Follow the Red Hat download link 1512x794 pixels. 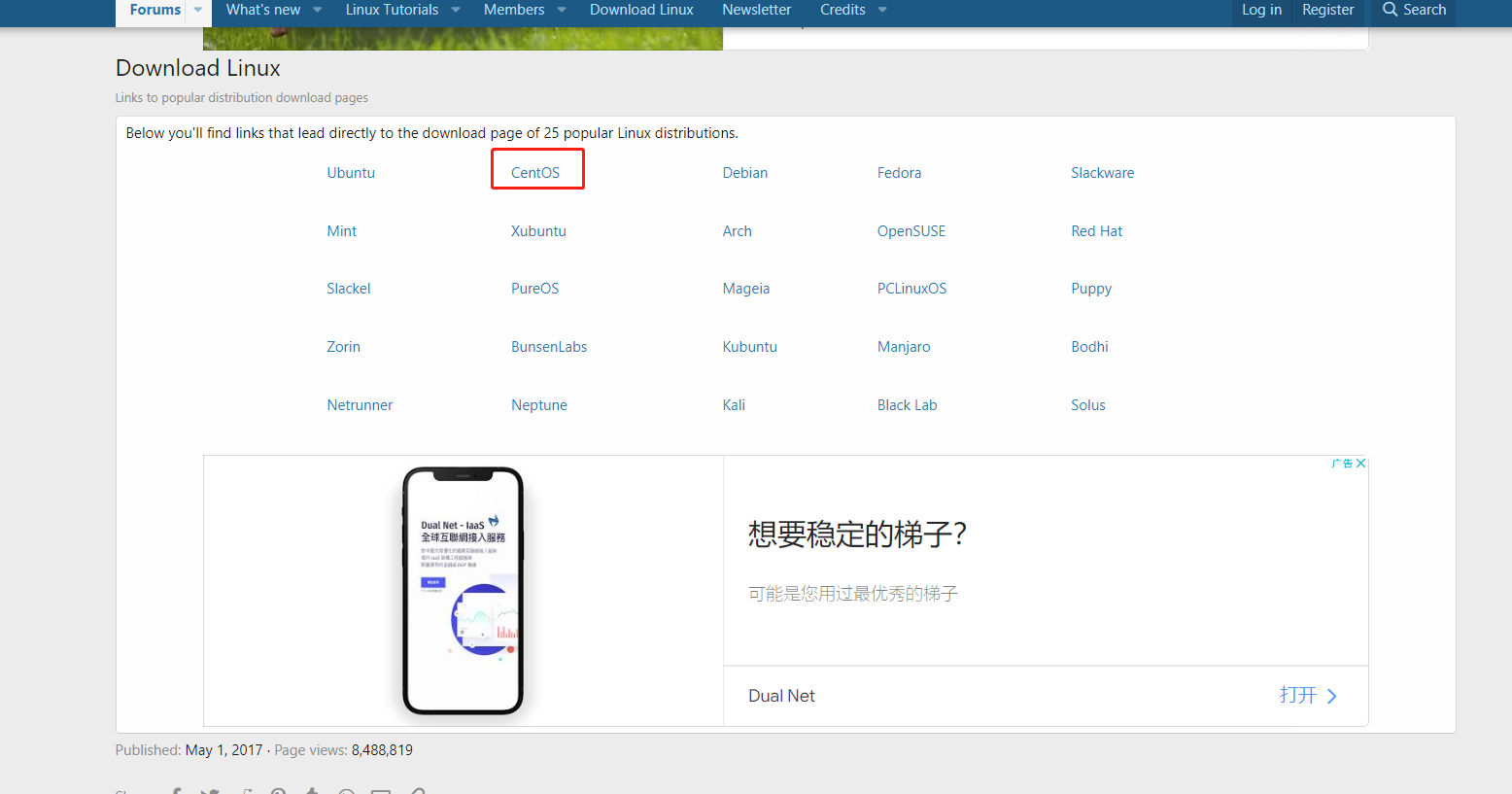1096,231
